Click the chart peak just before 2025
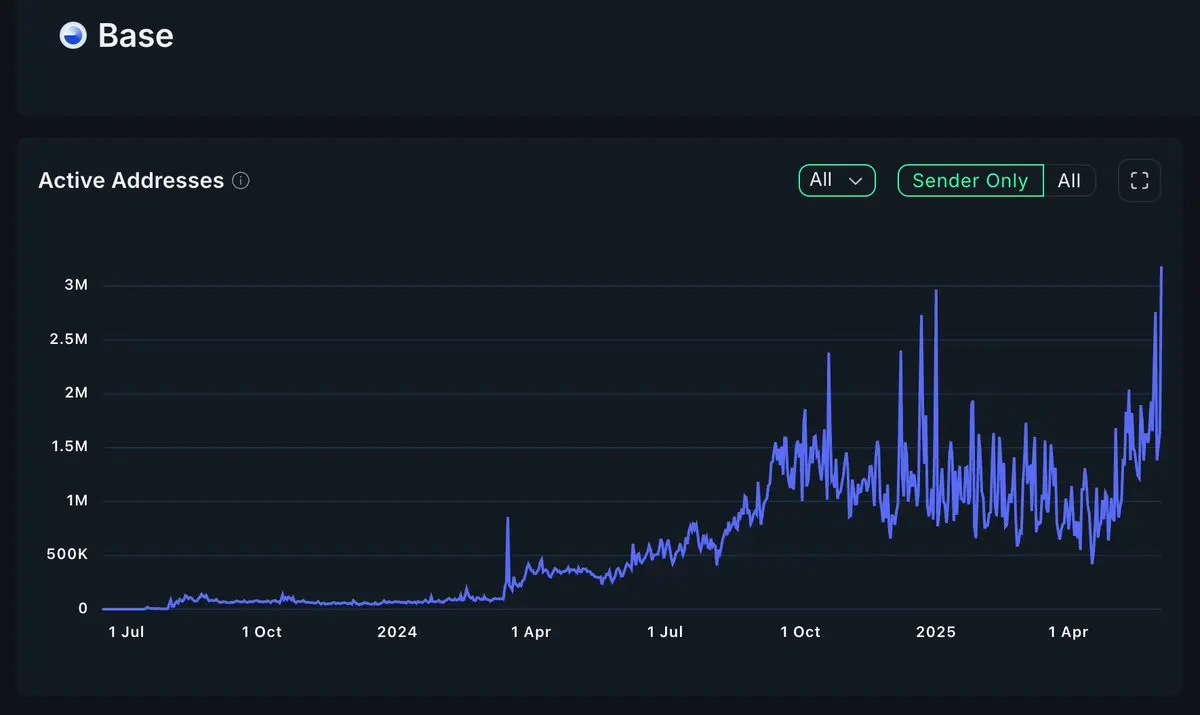This screenshot has width=1200, height=715. [935, 293]
